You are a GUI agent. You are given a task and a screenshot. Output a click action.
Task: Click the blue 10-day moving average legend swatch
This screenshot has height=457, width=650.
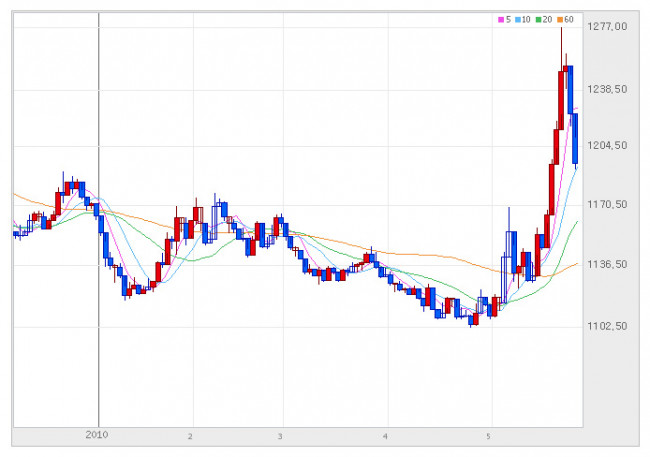pyautogui.click(x=518, y=19)
